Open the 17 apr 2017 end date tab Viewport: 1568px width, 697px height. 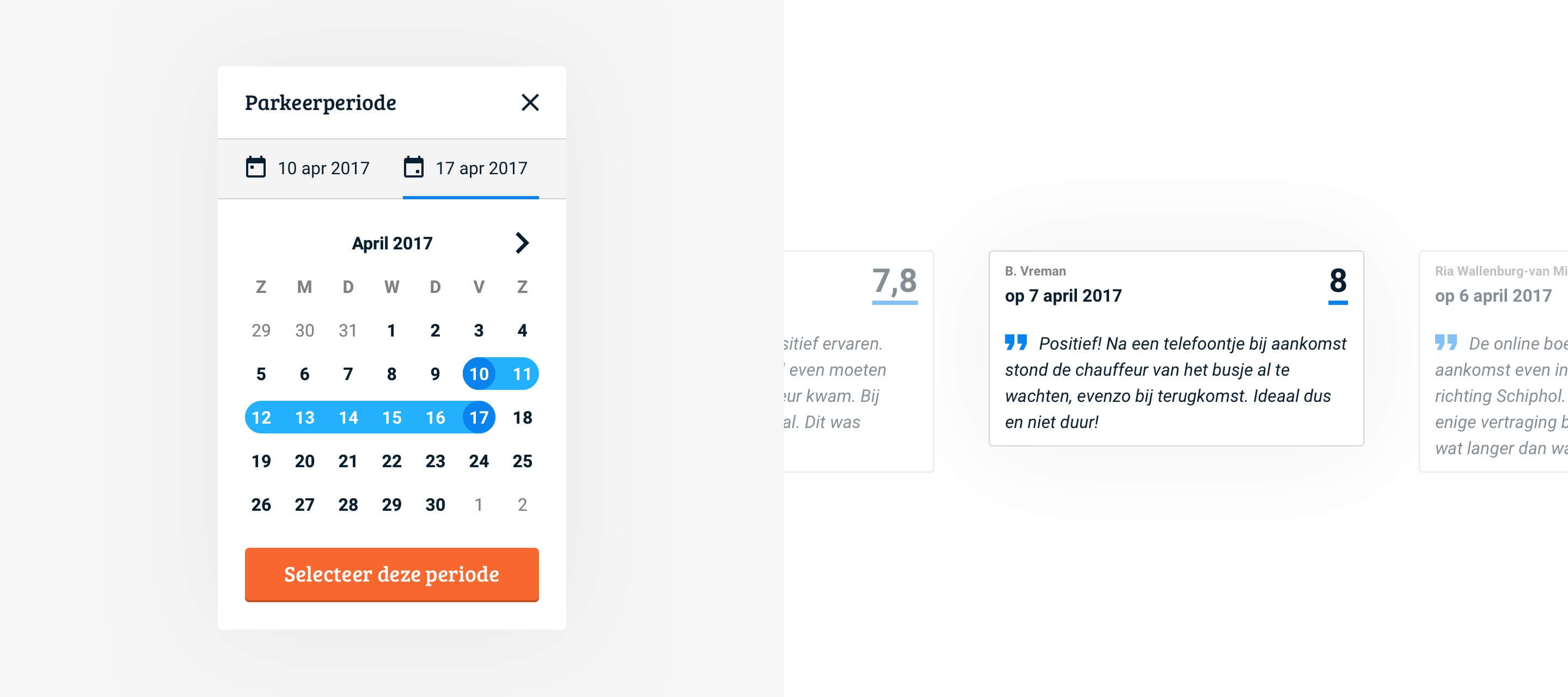(x=470, y=168)
